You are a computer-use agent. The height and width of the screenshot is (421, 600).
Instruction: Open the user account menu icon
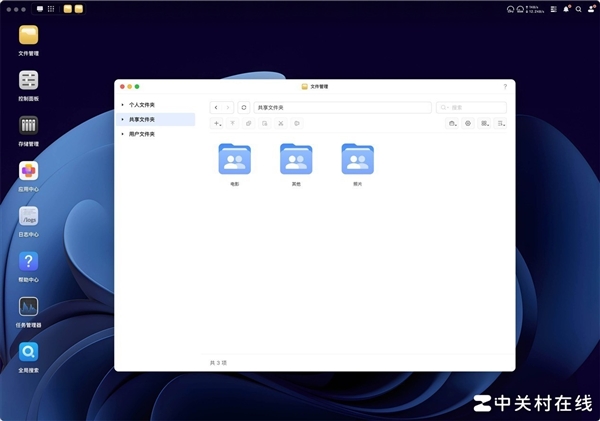coord(591,9)
